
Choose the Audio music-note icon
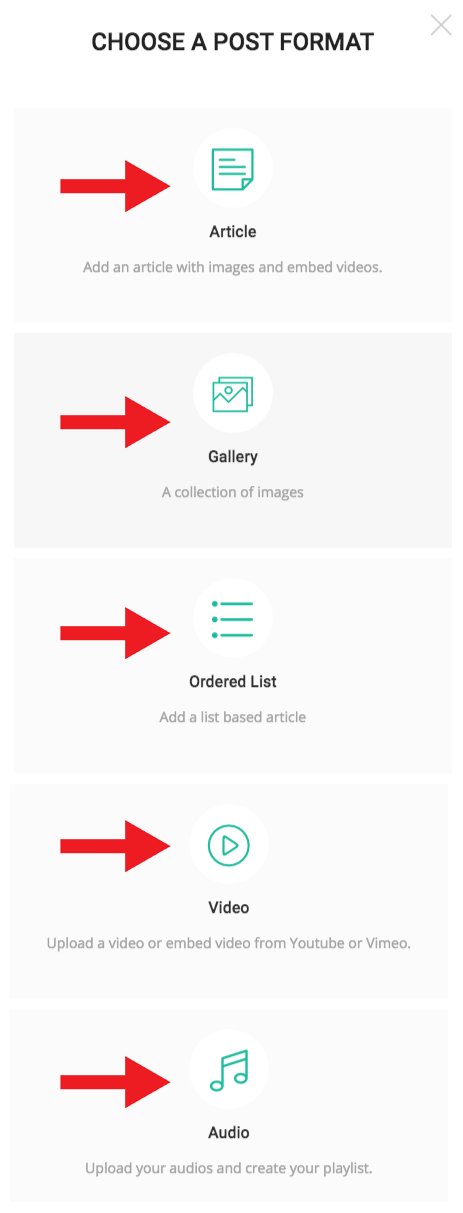click(x=229, y=1071)
